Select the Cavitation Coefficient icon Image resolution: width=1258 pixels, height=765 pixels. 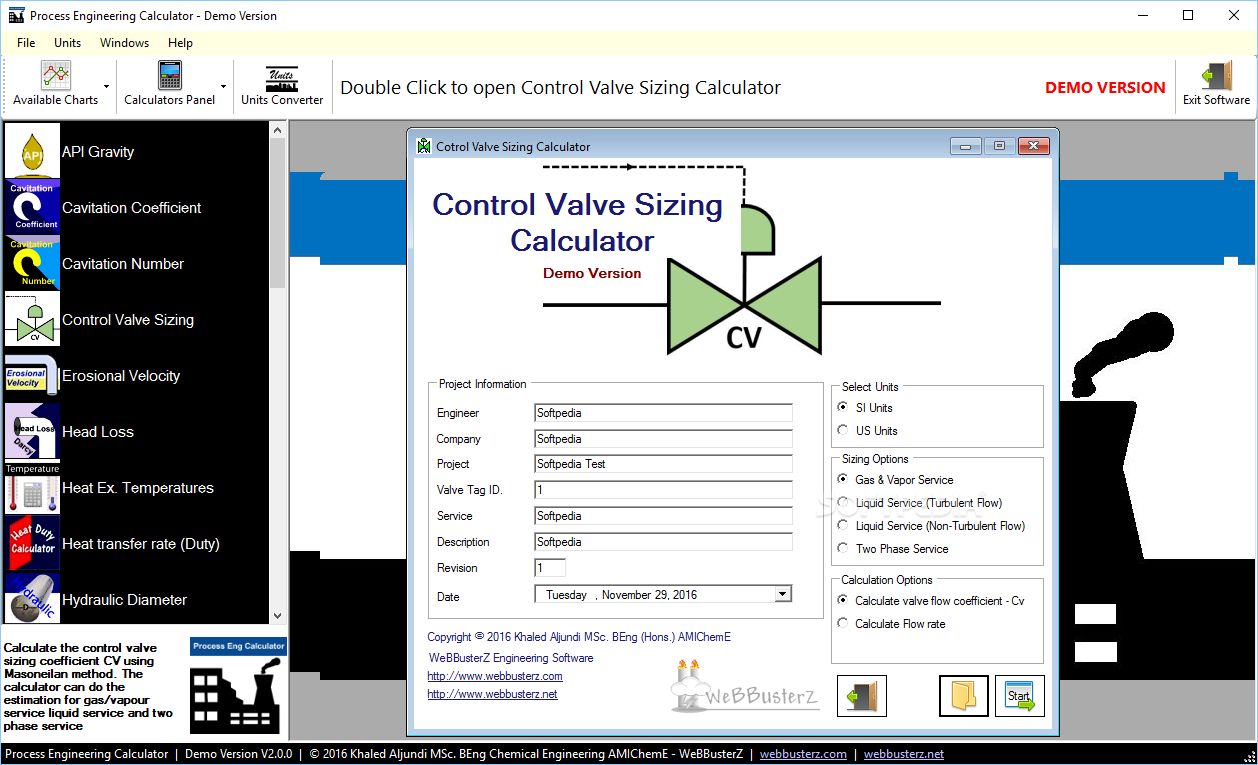click(x=33, y=207)
